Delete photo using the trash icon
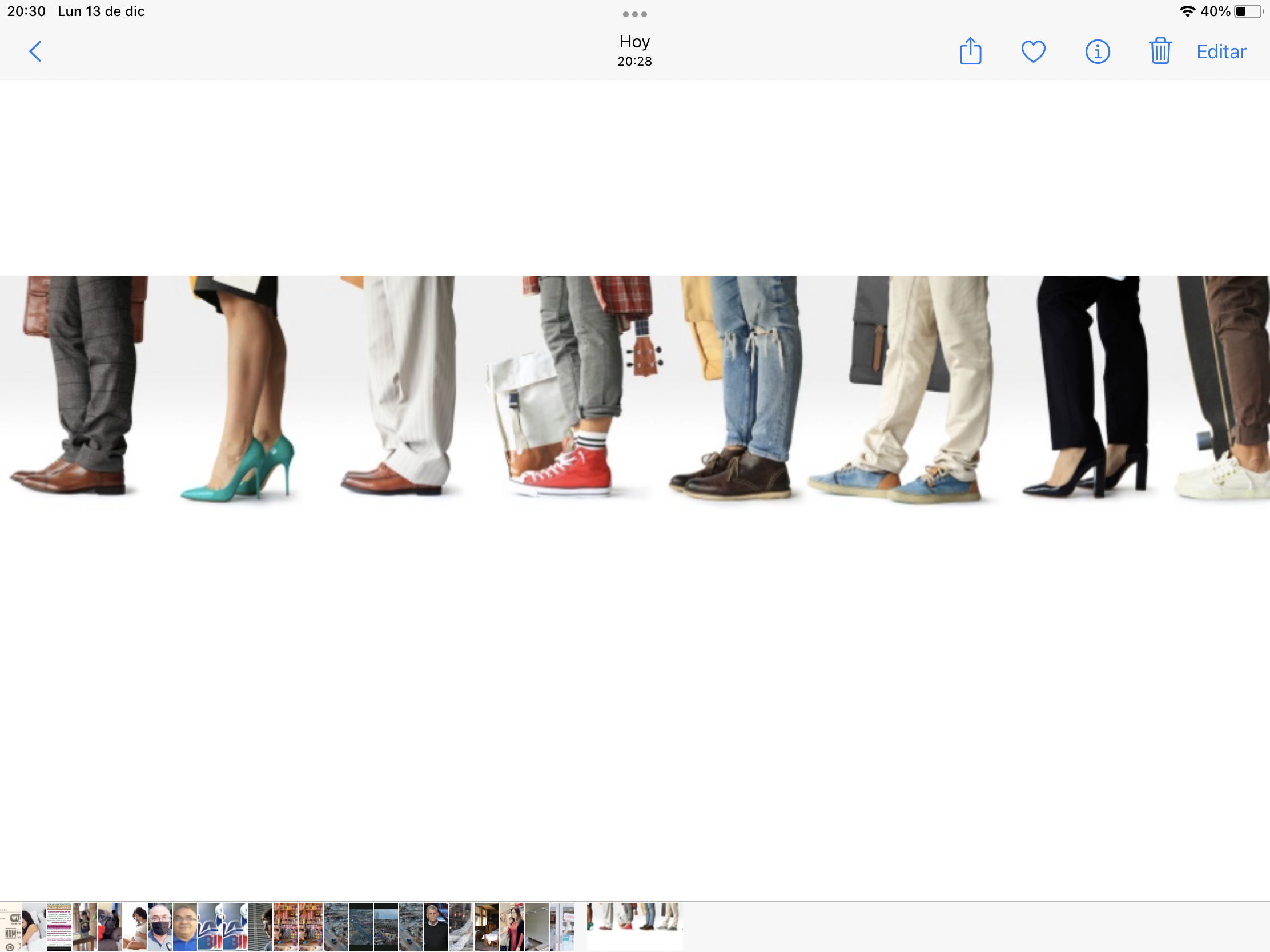The width and height of the screenshot is (1270, 952). coord(1160,51)
